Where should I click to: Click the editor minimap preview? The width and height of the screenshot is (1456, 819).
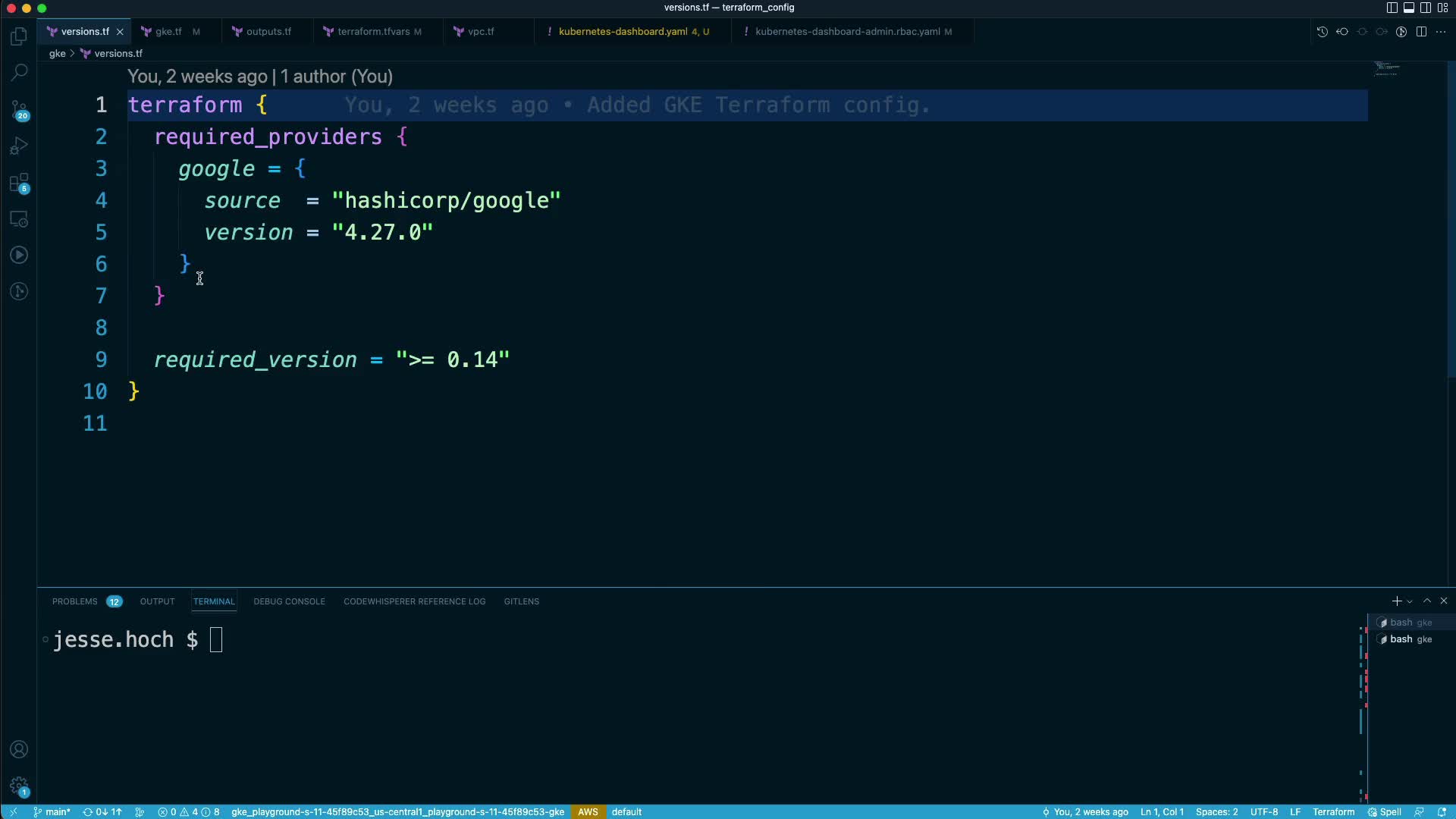[1386, 70]
